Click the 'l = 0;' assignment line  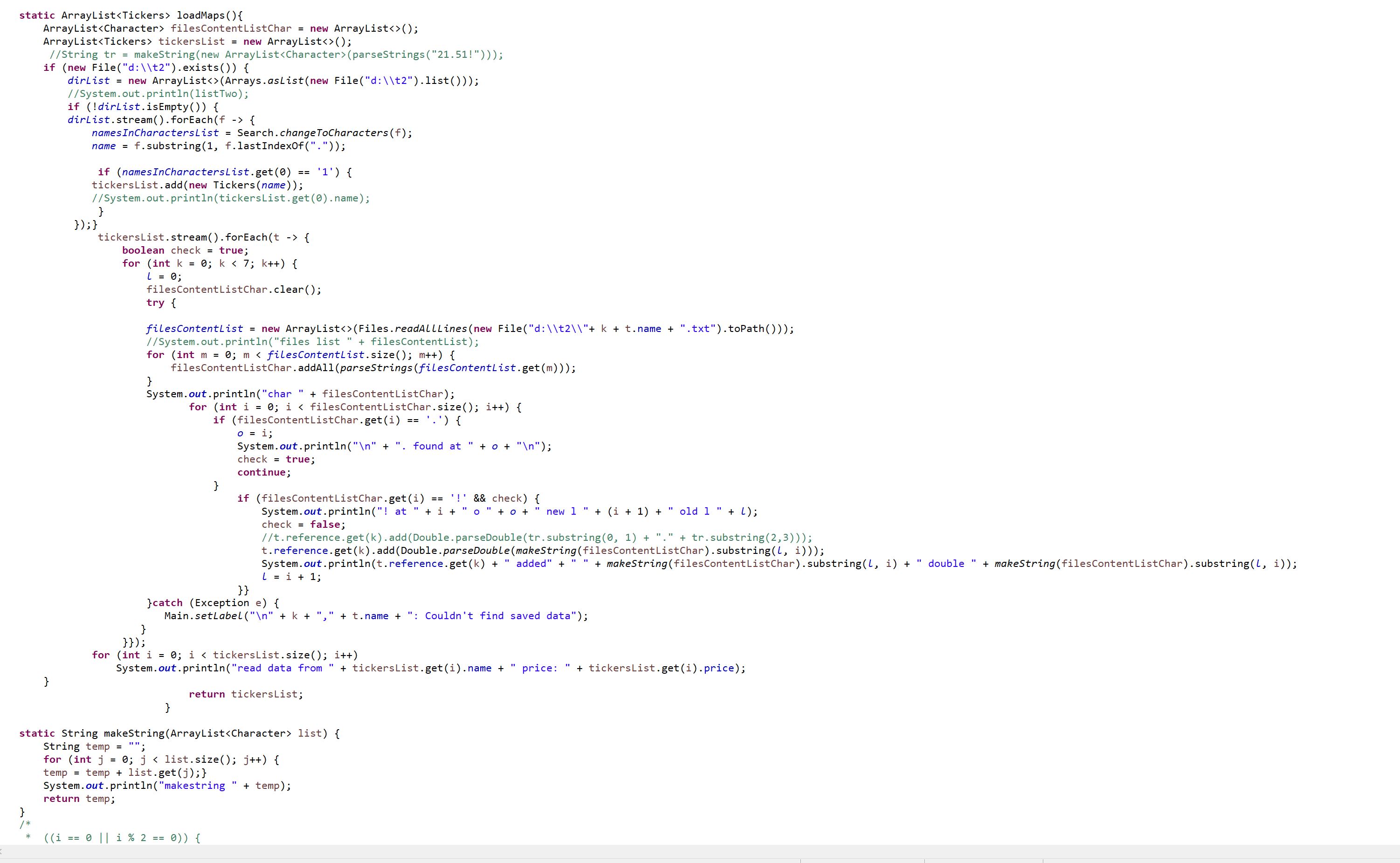(165, 277)
